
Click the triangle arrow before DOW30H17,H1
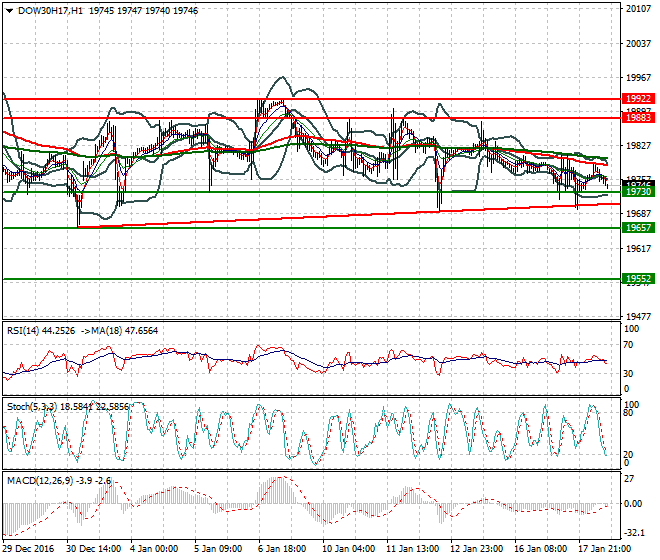pos(9,11)
